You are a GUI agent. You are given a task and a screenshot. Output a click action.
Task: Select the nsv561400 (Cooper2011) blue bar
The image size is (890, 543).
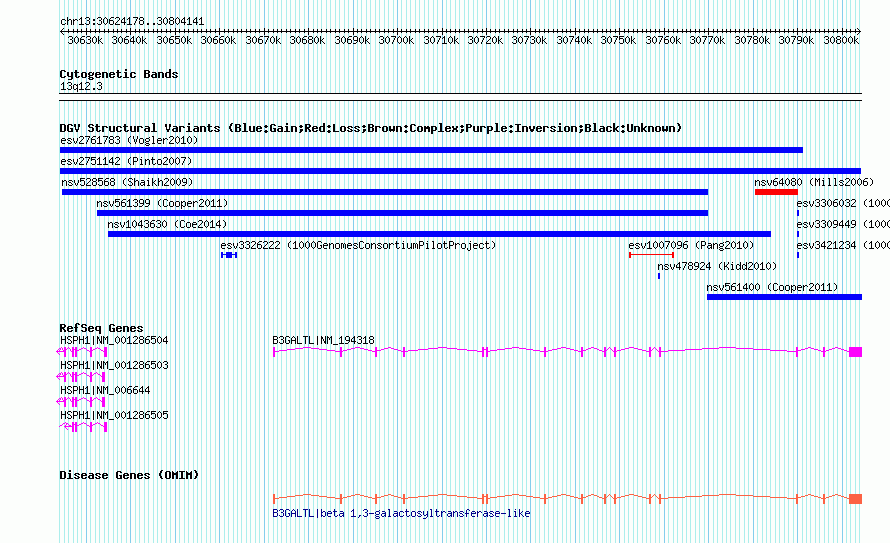pyautogui.click(x=784, y=297)
